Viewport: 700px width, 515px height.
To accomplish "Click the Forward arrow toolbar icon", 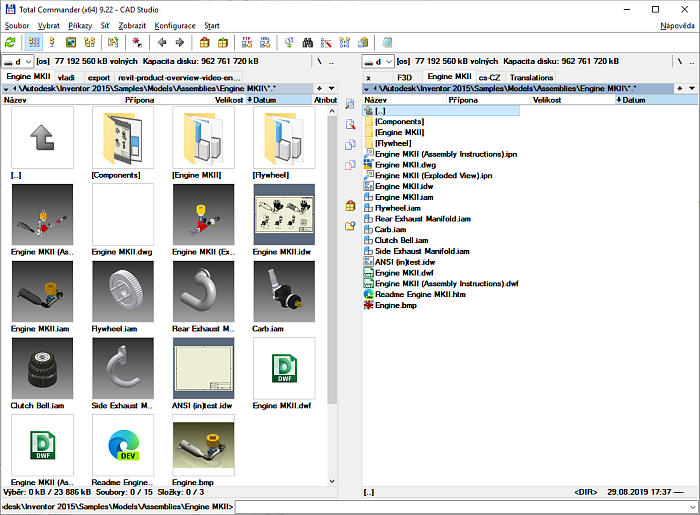I will [180, 42].
